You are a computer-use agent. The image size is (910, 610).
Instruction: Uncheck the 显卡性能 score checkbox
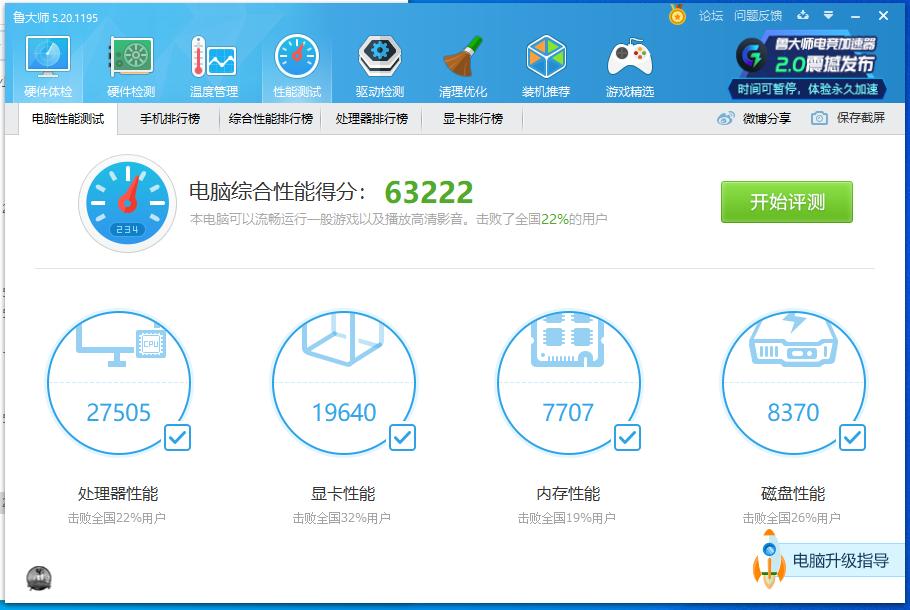coord(401,438)
